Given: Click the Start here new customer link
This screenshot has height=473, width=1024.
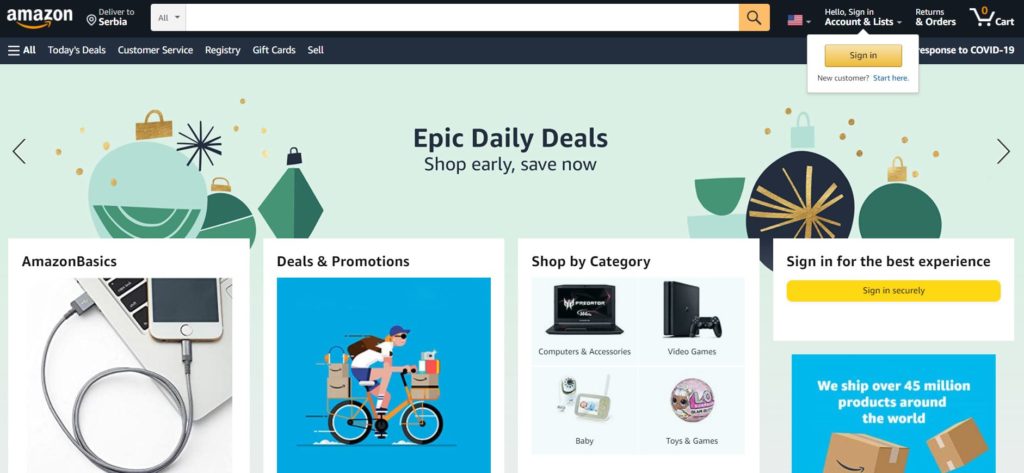Looking at the screenshot, I should [891, 78].
